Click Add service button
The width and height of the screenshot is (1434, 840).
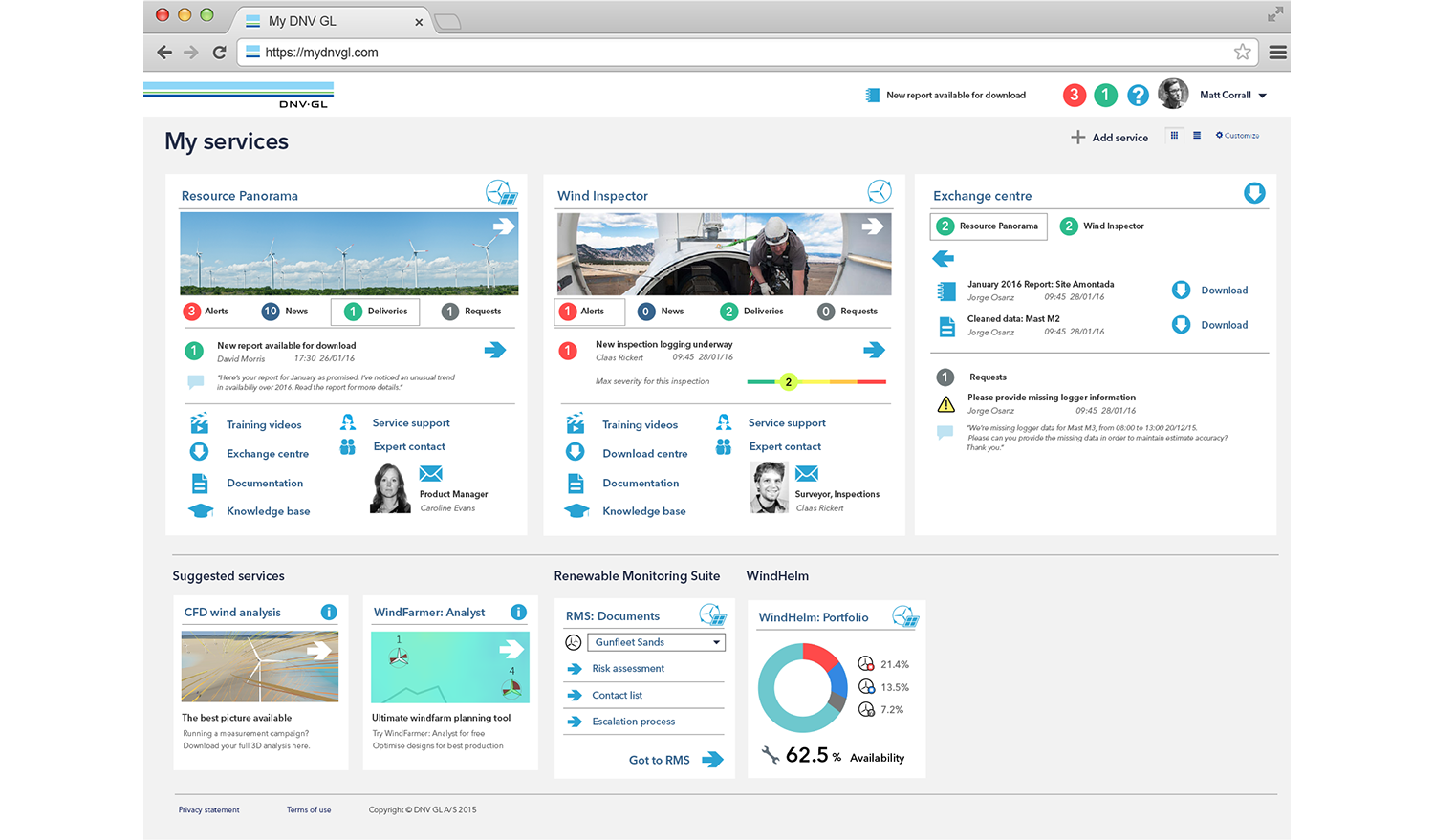tap(1109, 138)
